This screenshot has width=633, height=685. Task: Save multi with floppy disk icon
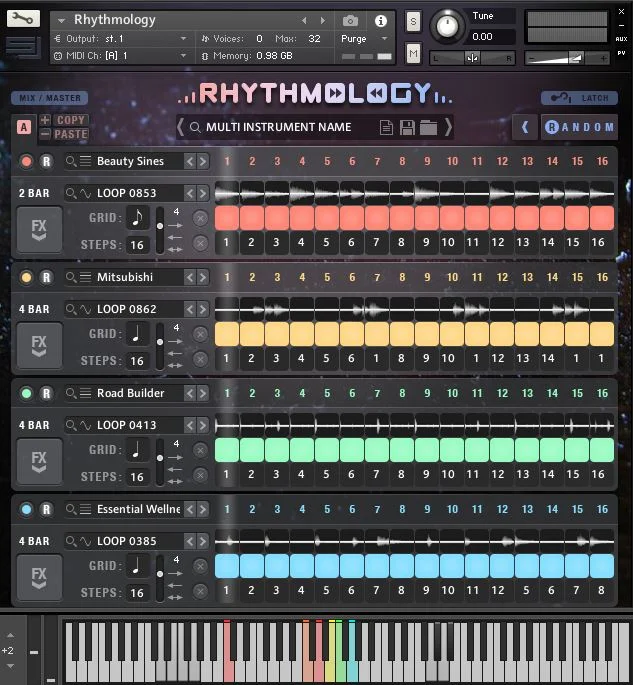tap(407, 128)
